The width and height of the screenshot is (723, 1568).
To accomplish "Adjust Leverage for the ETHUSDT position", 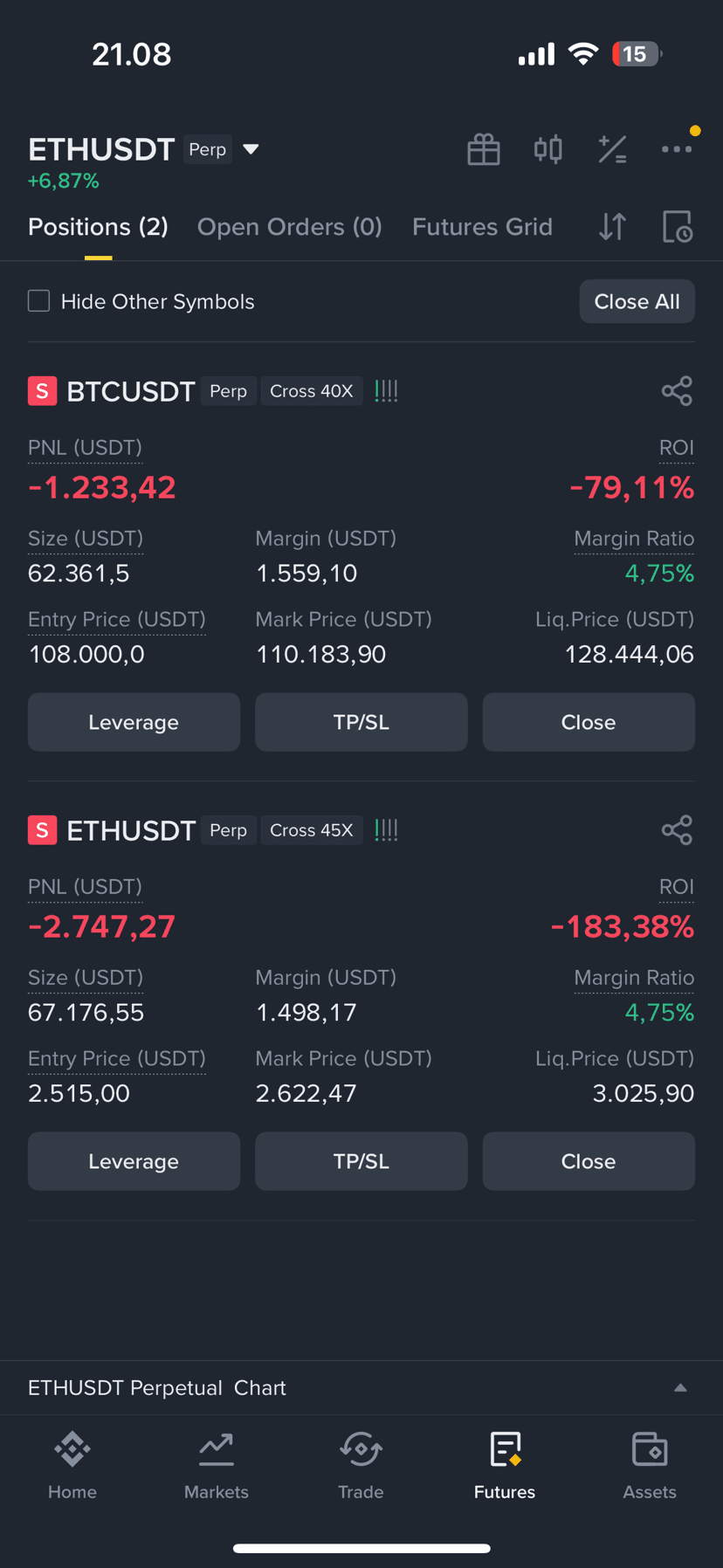I will point(134,1161).
